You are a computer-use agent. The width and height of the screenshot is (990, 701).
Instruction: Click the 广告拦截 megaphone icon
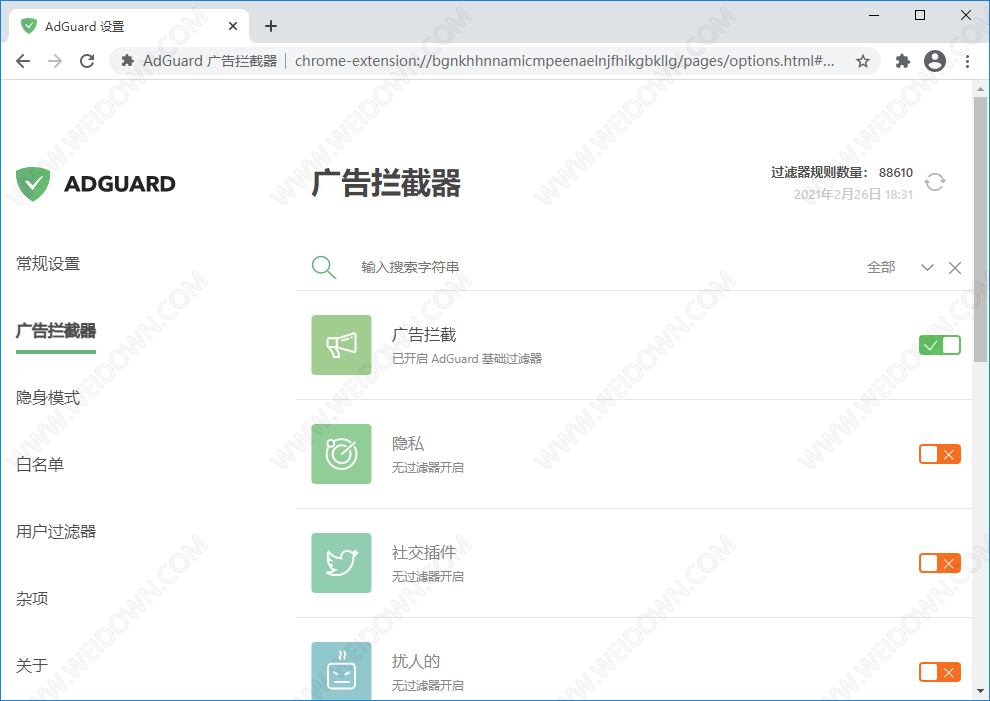(x=342, y=345)
